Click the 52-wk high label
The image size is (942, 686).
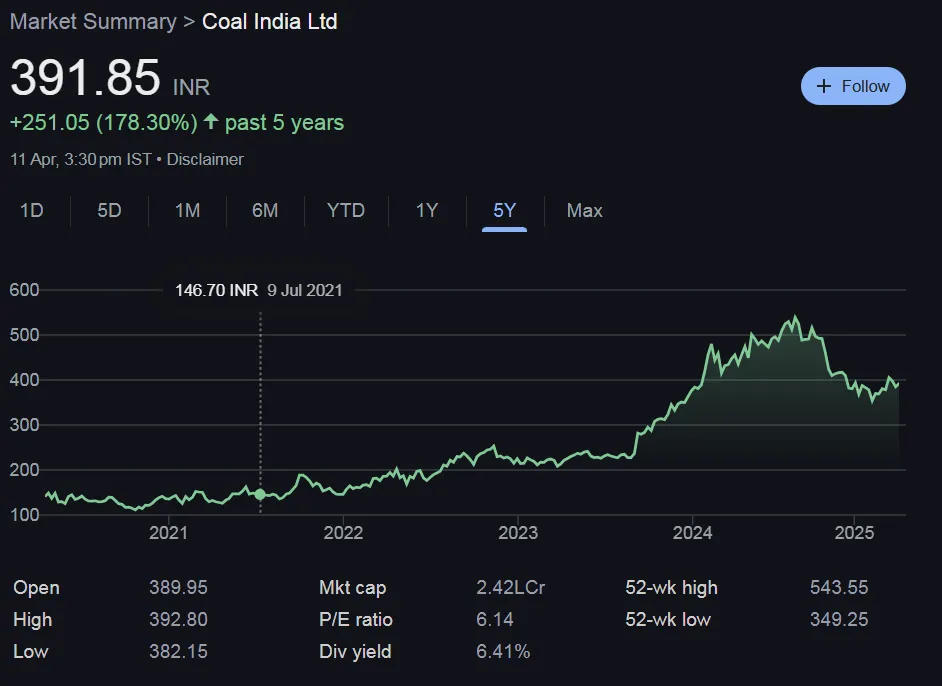coord(672,587)
